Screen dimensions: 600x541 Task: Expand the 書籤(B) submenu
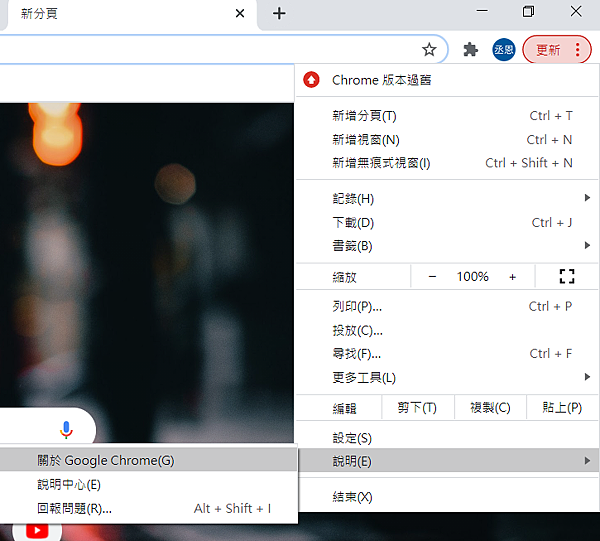tap(447, 246)
